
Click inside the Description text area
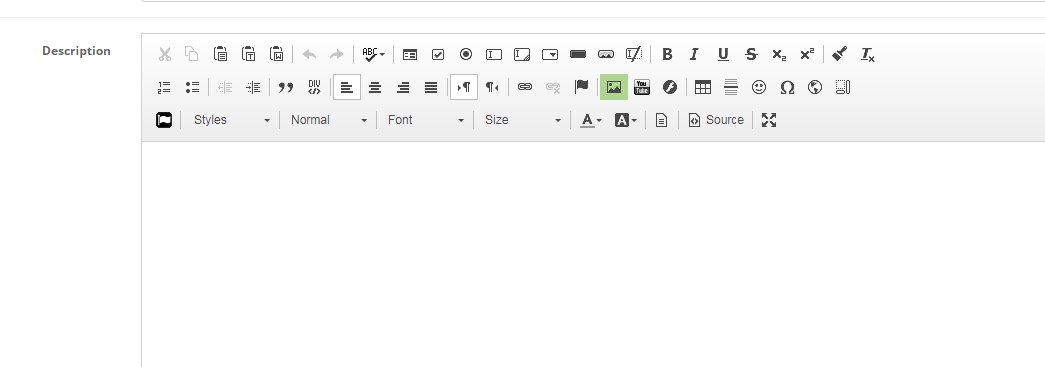pyautogui.click(x=593, y=254)
